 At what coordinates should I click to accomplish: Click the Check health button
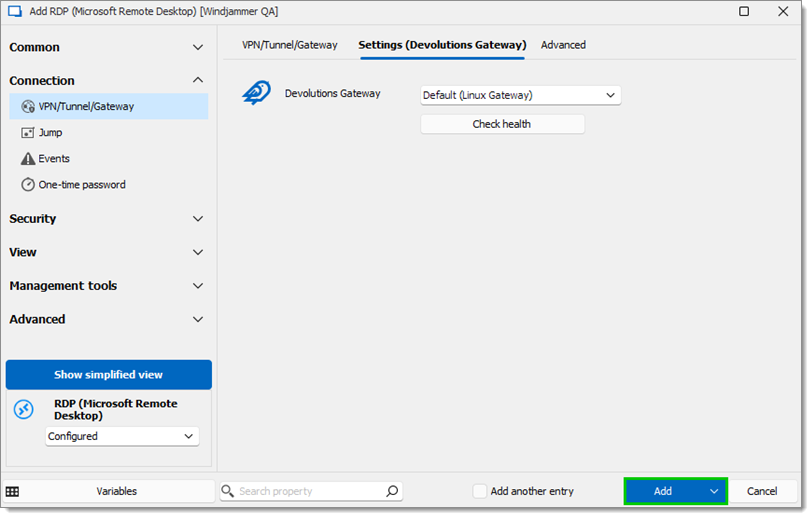(502, 124)
